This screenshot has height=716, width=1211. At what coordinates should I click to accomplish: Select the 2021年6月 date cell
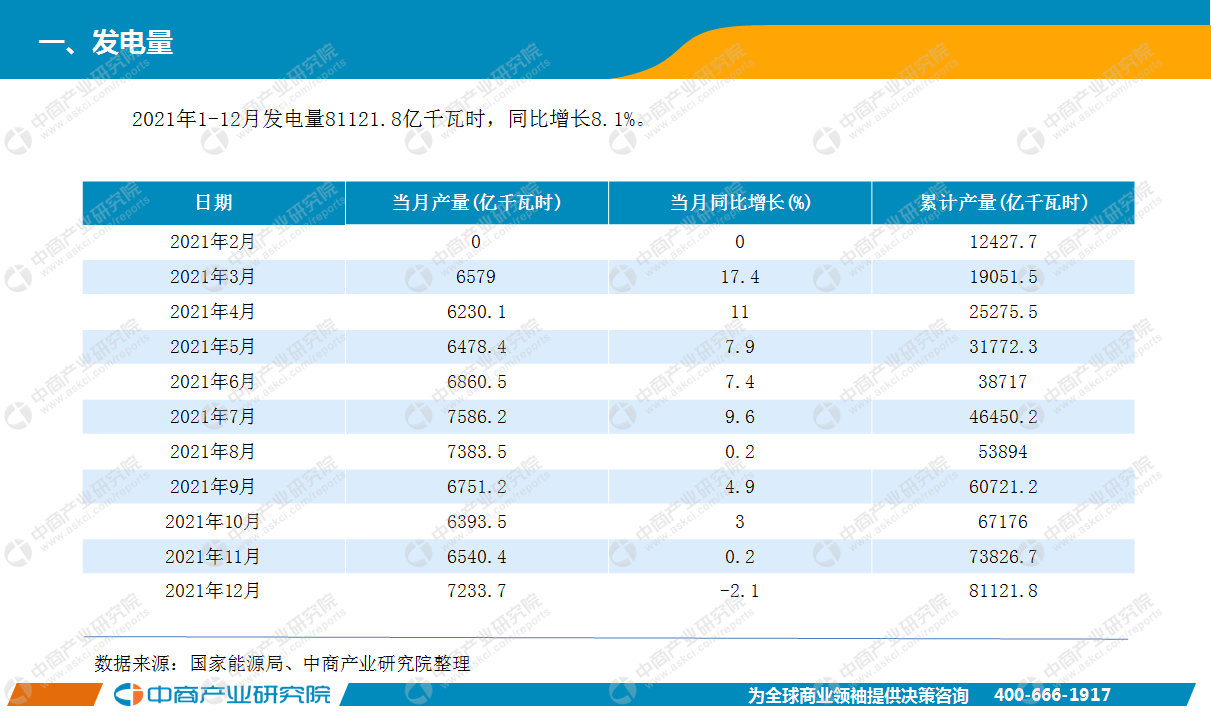point(213,382)
